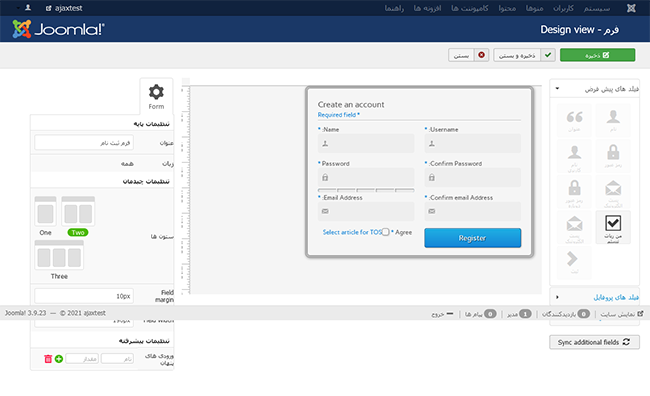Open the Form settings gear tab
The height and width of the screenshot is (396, 650).
(x=156, y=97)
